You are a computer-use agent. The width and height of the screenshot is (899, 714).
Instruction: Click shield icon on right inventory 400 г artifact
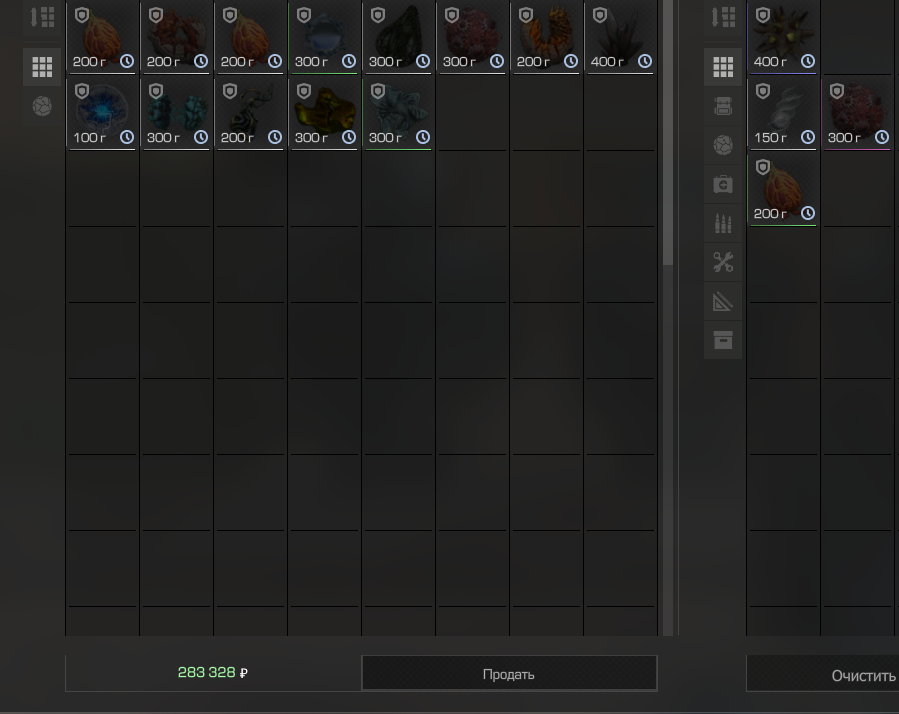[x=763, y=15]
